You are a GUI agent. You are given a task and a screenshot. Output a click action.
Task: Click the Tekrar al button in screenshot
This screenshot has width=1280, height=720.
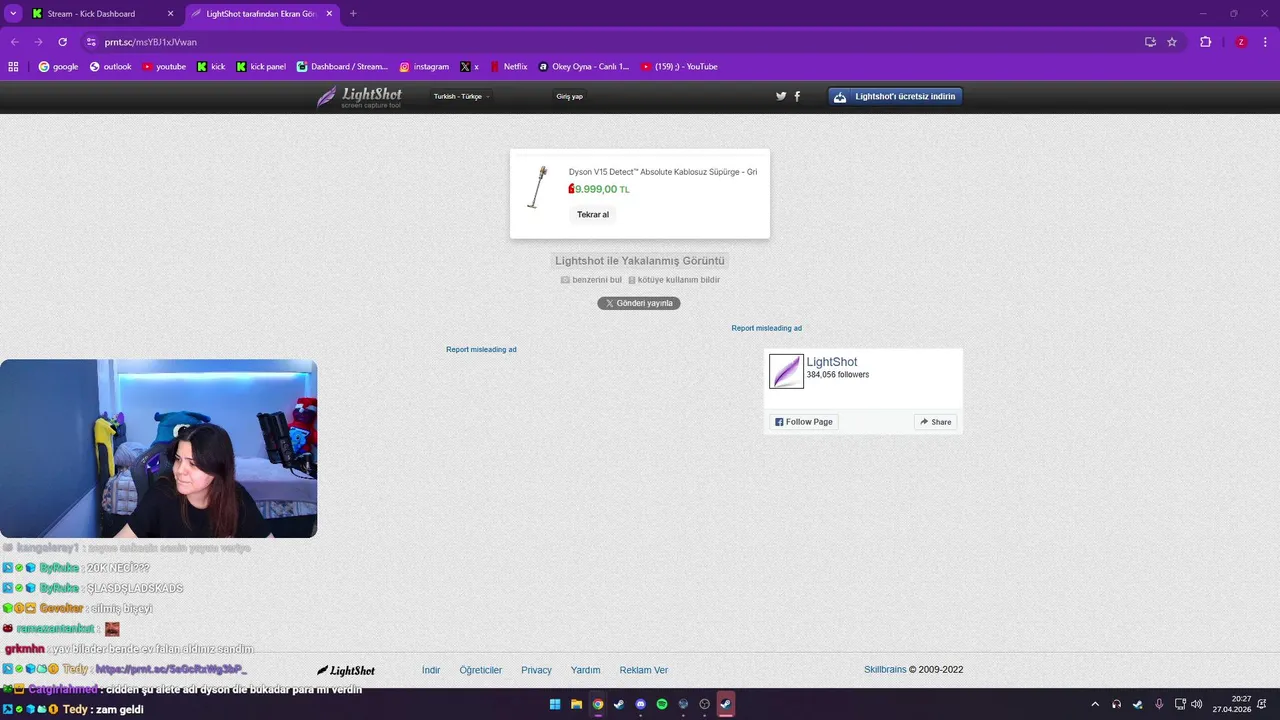pyautogui.click(x=593, y=214)
